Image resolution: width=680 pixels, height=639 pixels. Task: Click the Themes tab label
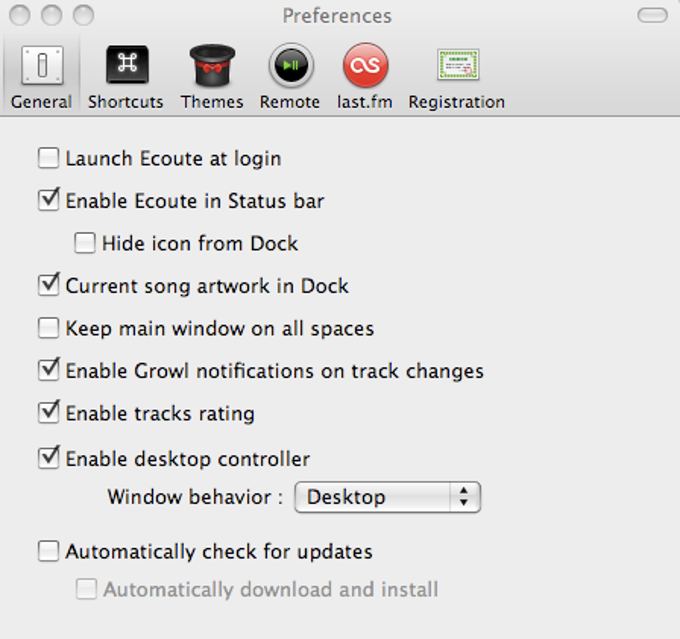coord(212,102)
